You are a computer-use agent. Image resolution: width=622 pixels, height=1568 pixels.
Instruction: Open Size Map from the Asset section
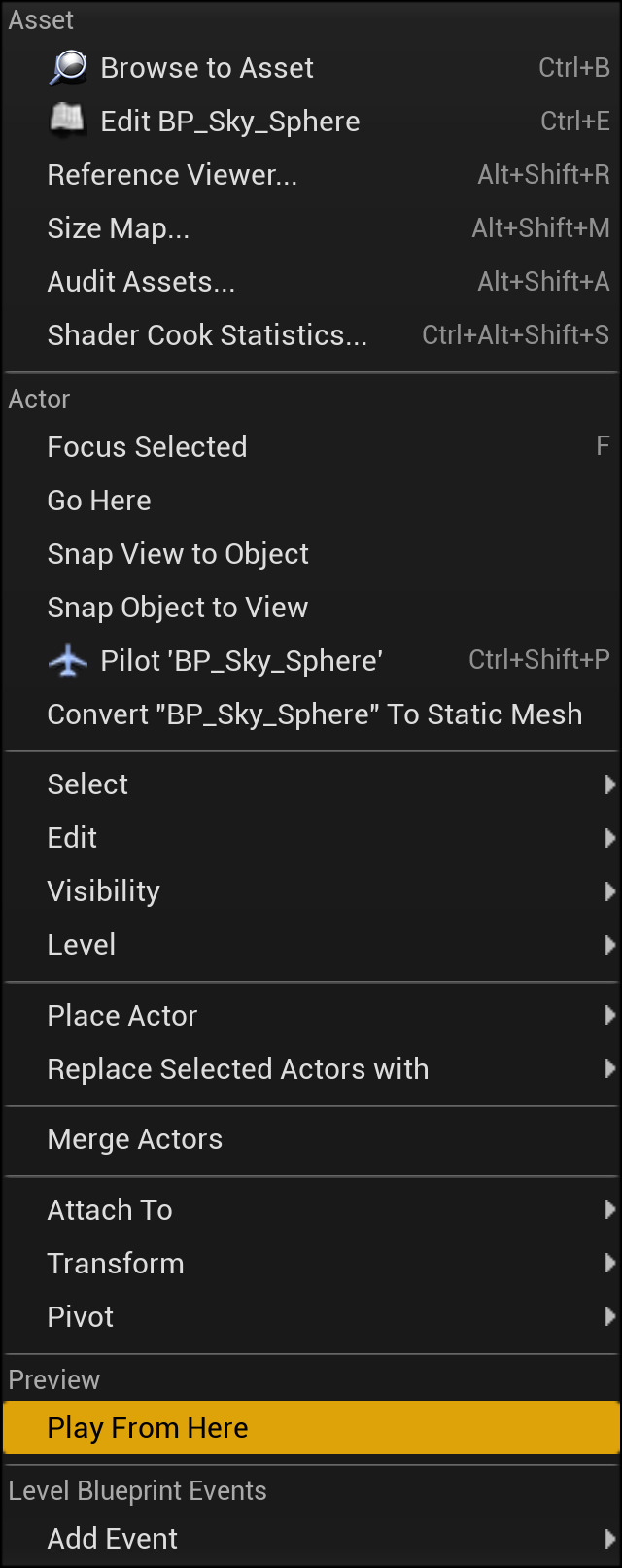coord(119,228)
